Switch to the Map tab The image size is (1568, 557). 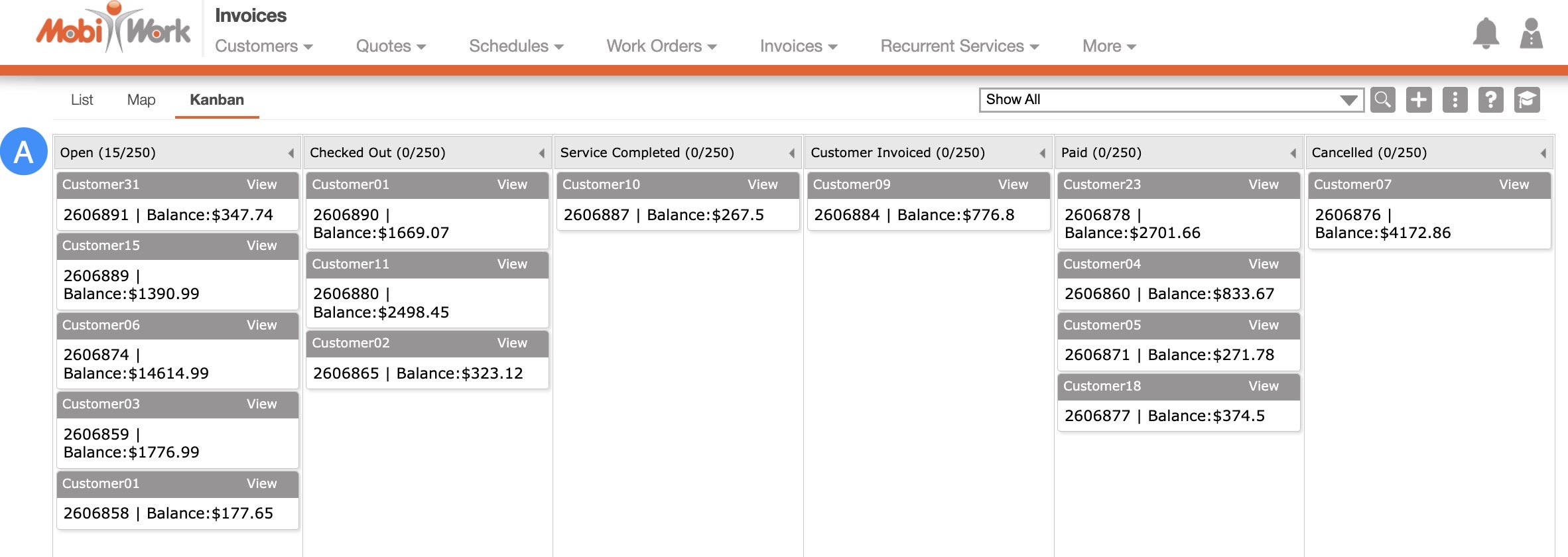(x=141, y=100)
